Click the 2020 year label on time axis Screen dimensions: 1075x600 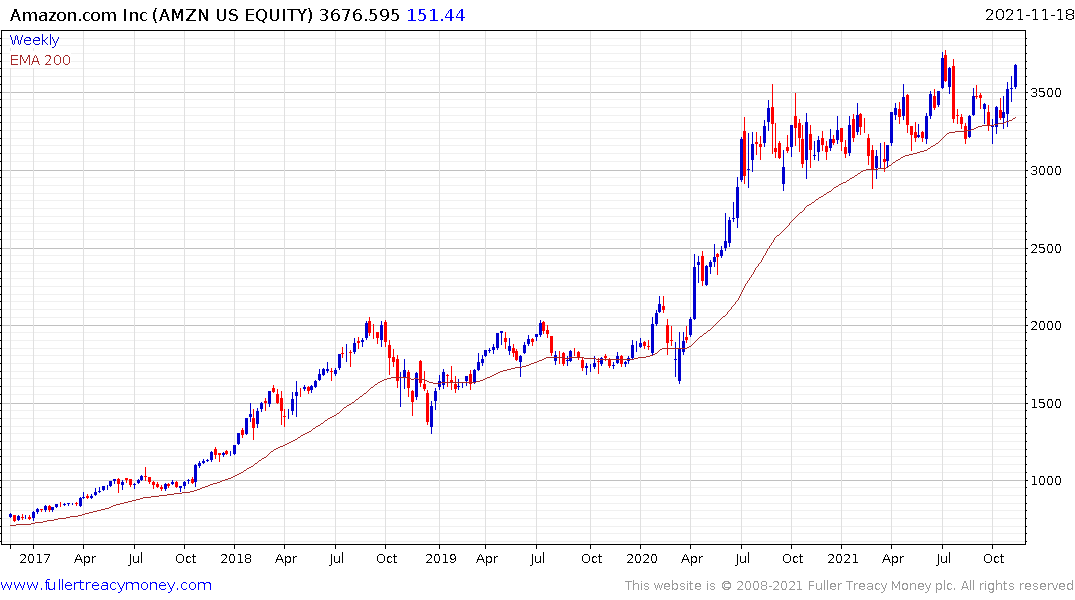click(x=642, y=558)
